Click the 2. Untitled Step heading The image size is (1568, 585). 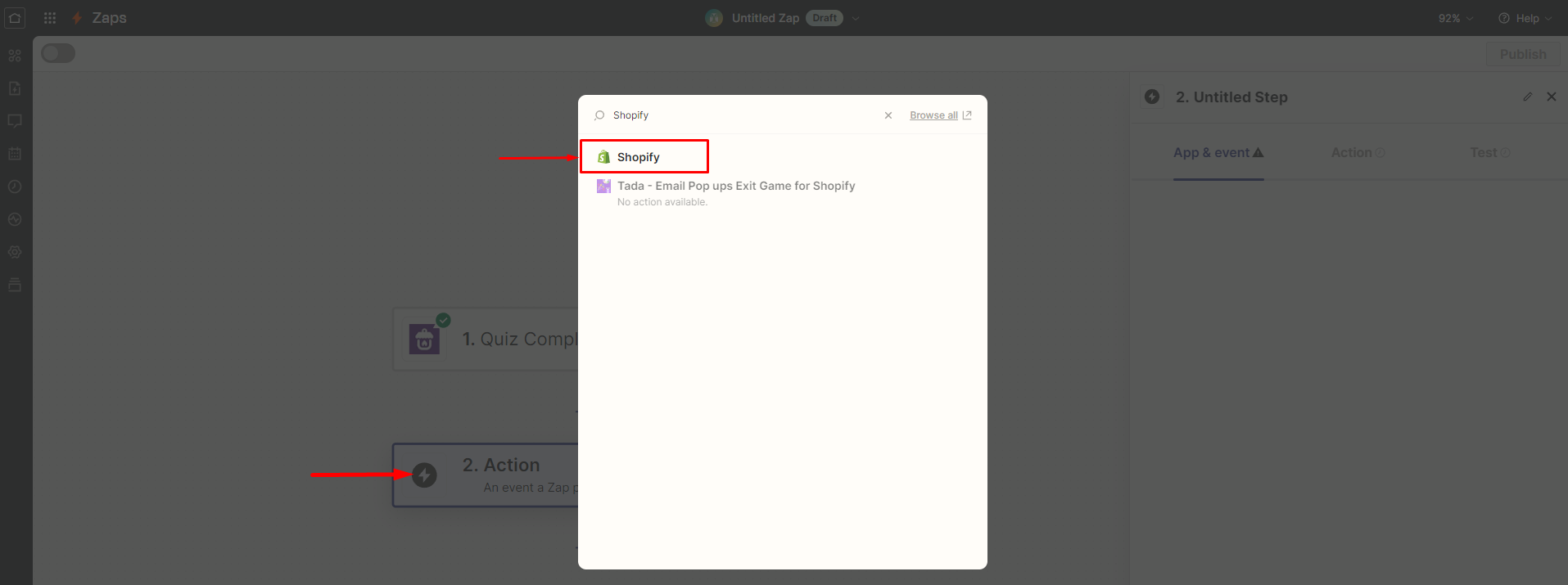click(x=1231, y=97)
